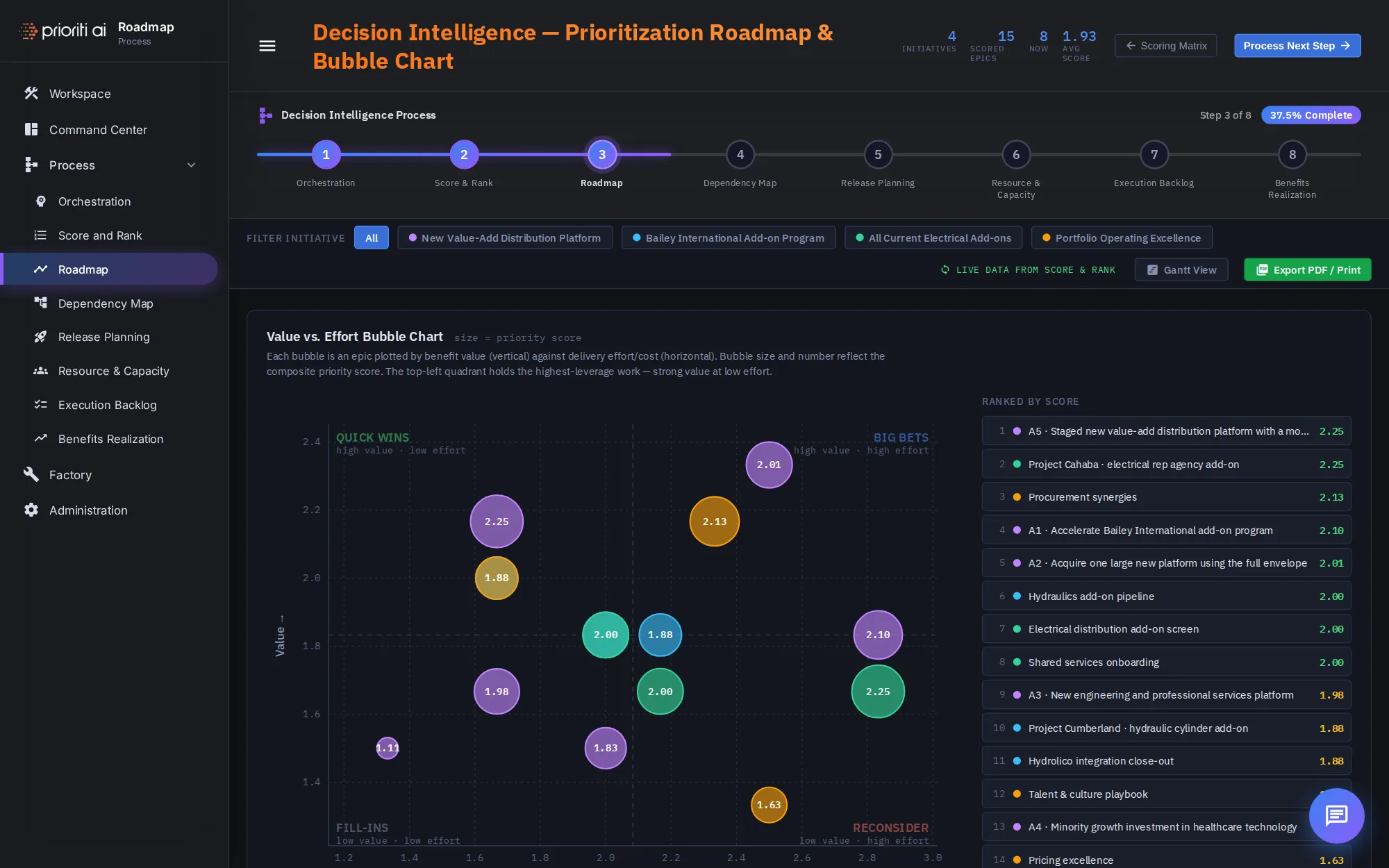Click the Scoring Matrix back button
The width and height of the screenshot is (1389, 868).
coord(1166,46)
